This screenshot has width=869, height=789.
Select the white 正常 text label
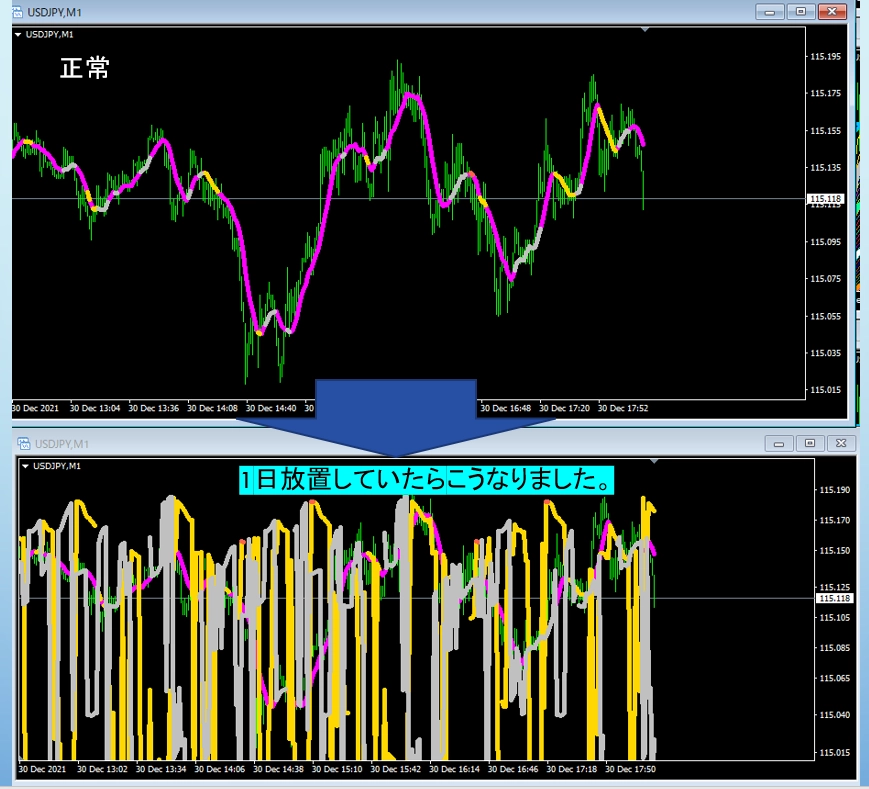85,69
